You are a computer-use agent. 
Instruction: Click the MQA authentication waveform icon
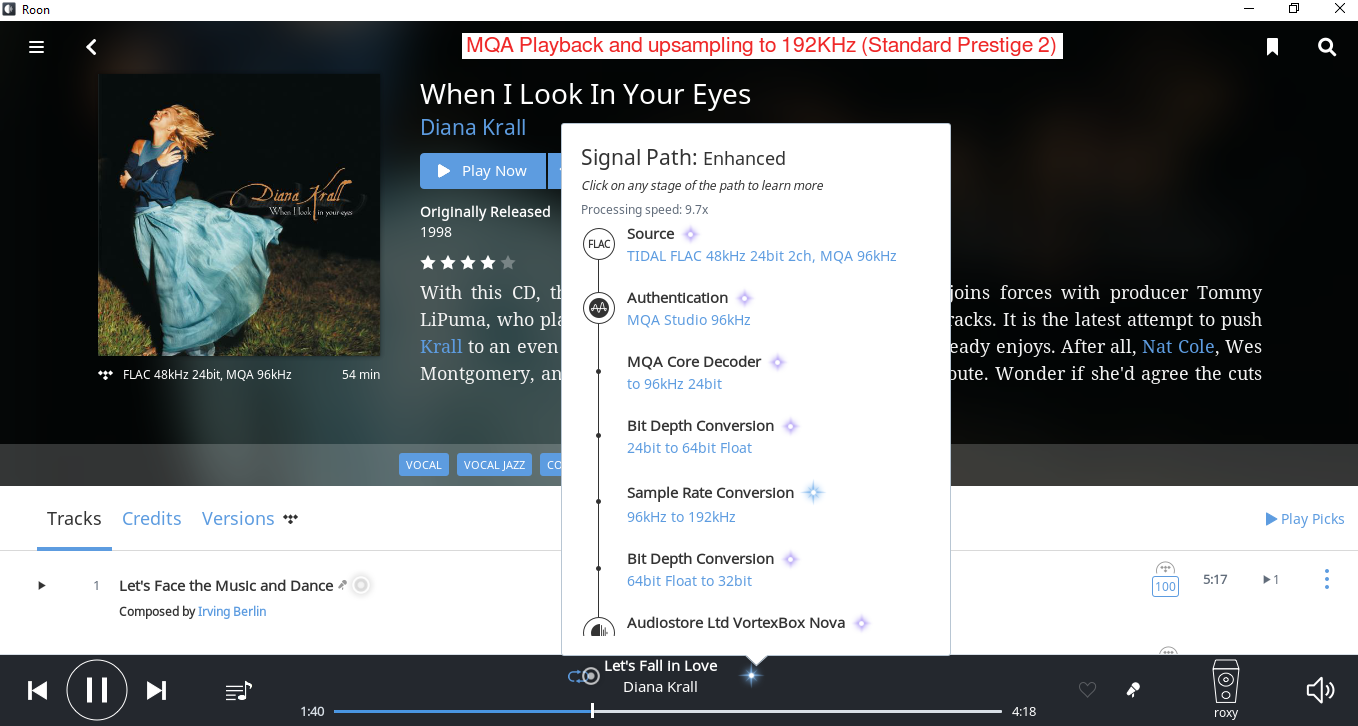(599, 308)
